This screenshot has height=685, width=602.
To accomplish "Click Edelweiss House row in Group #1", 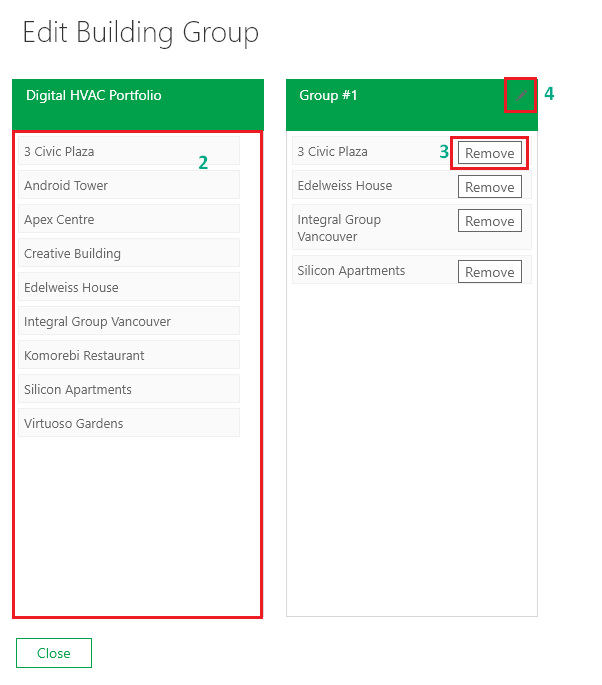I will 412,185.
